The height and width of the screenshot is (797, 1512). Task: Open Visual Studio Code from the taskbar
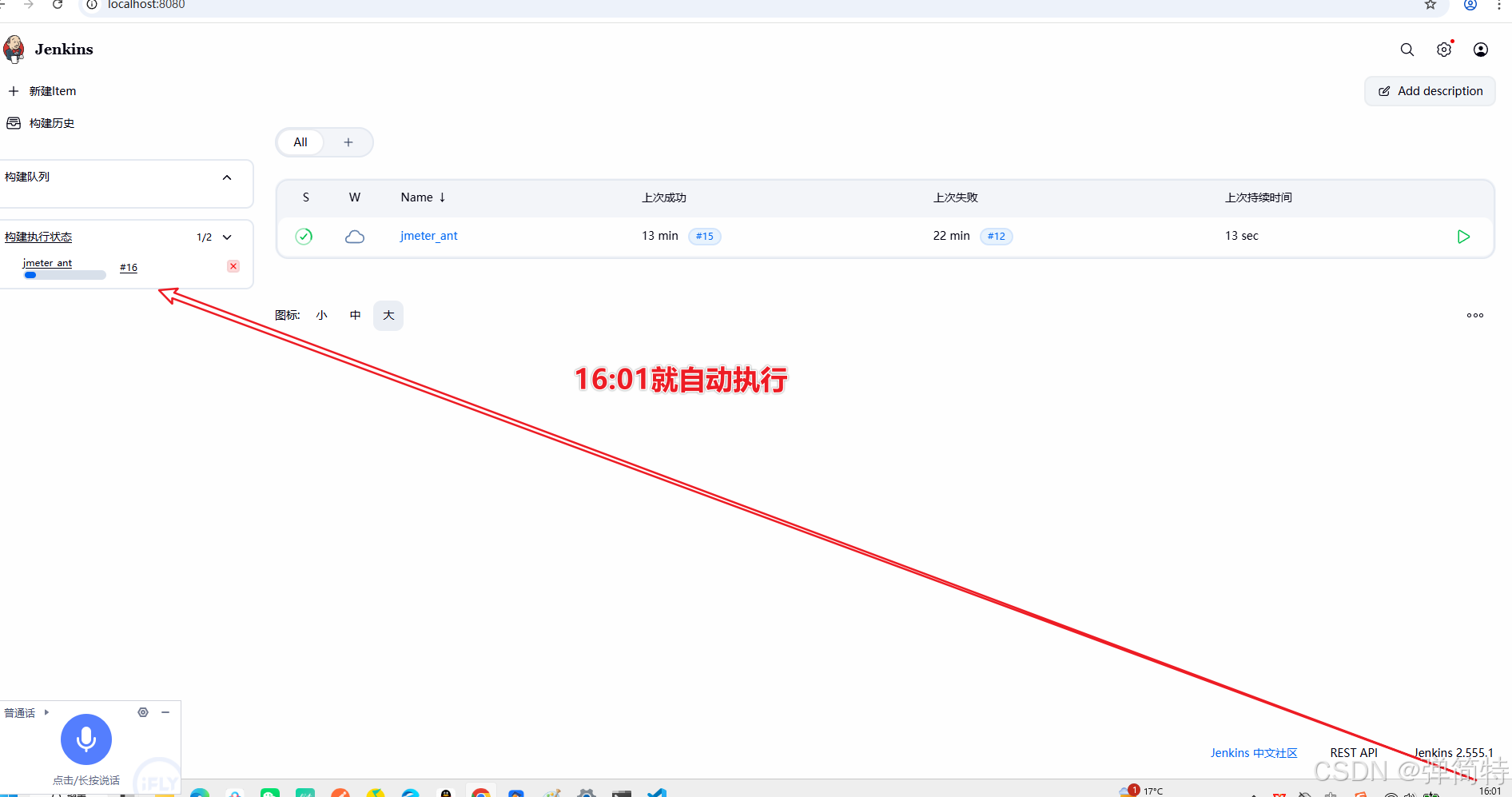pos(657,793)
